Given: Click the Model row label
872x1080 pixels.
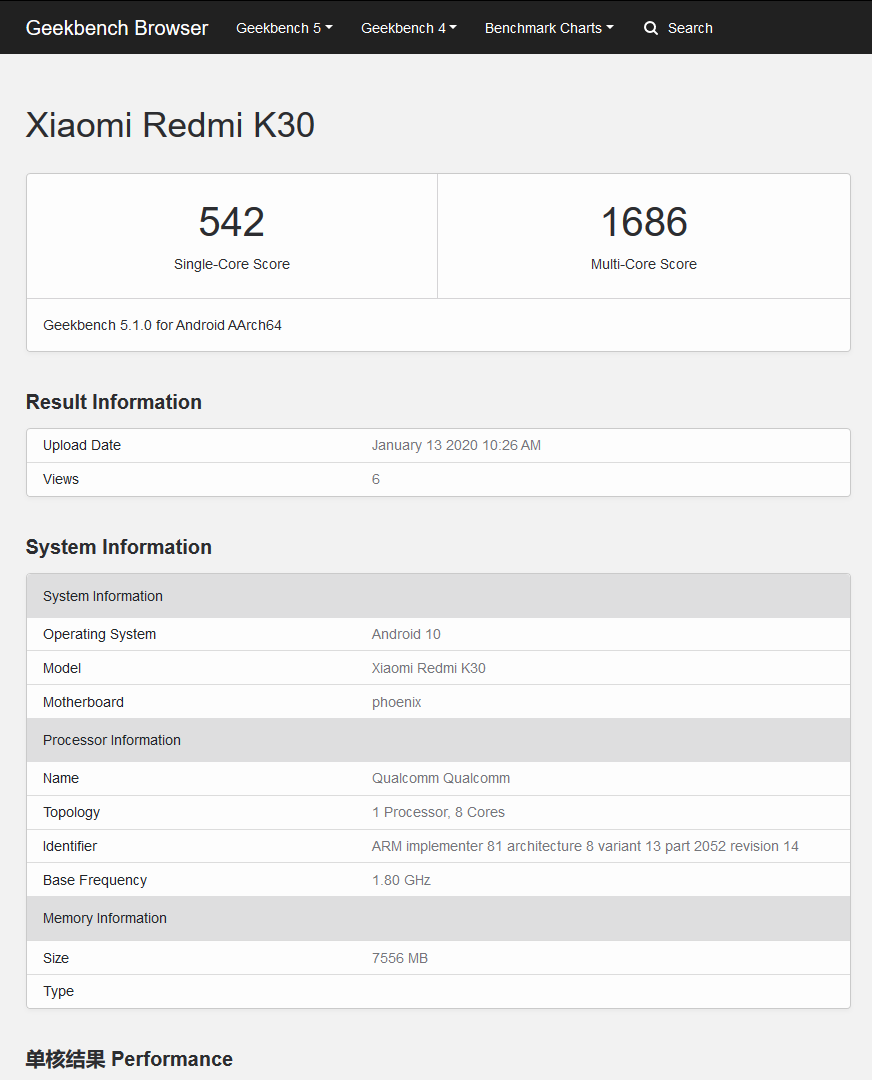Looking at the screenshot, I should point(62,668).
